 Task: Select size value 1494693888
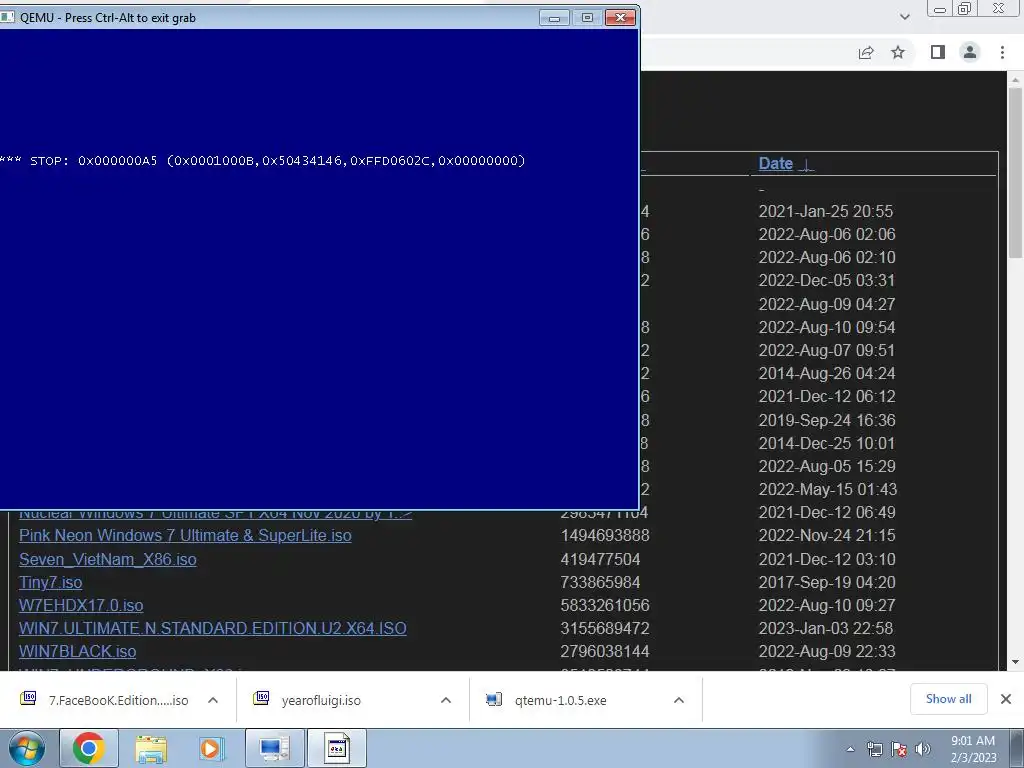point(605,536)
